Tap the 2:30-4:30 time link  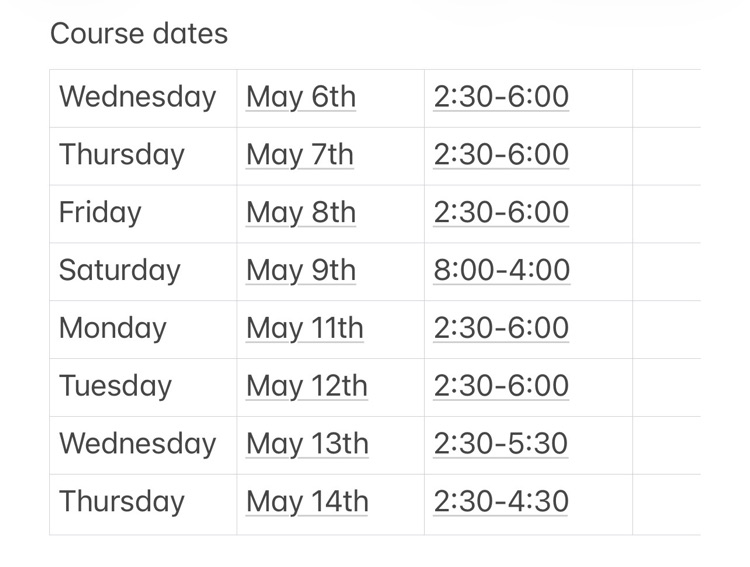pos(500,501)
